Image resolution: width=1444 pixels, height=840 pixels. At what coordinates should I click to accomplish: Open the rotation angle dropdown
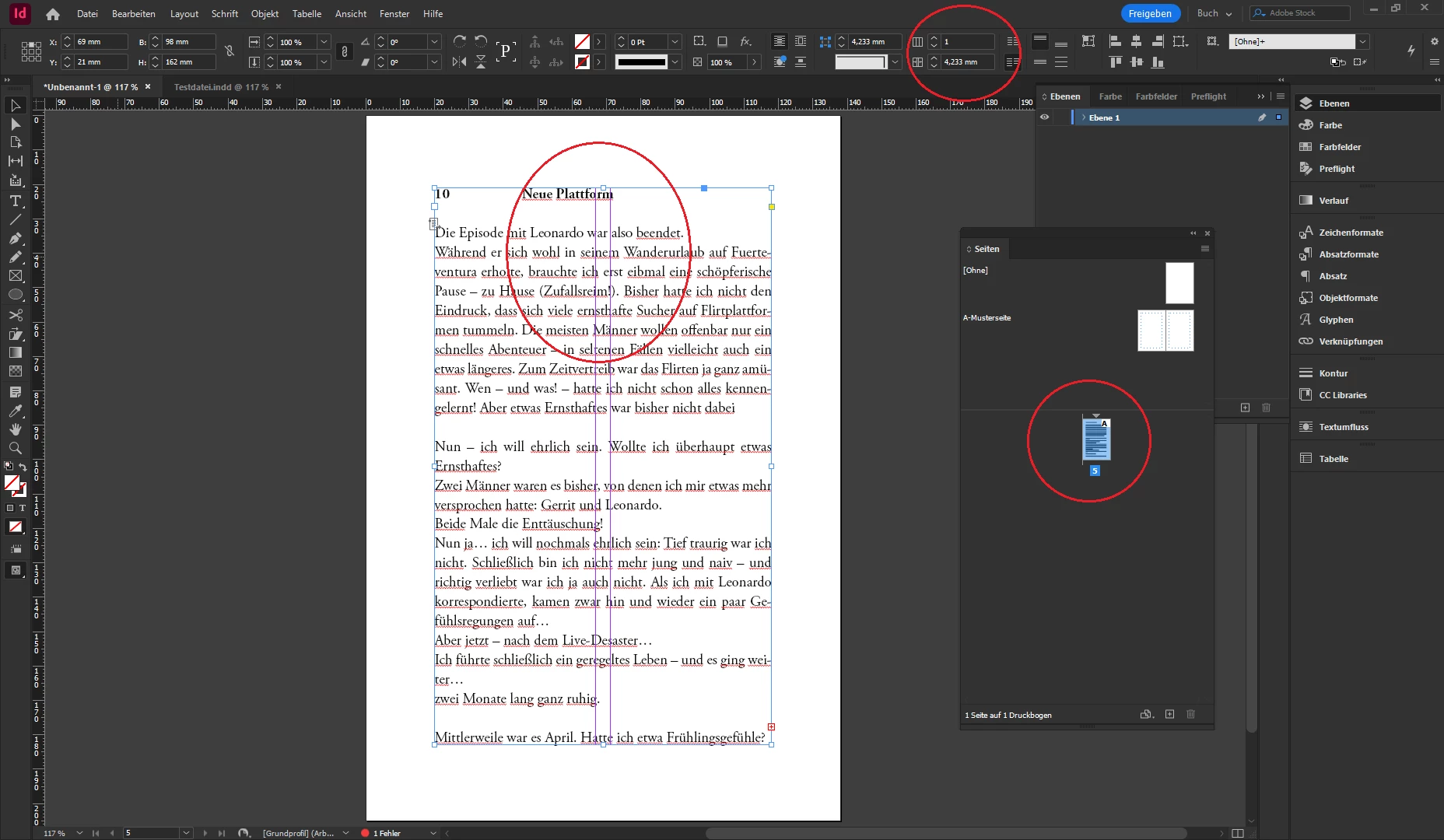tap(434, 42)
